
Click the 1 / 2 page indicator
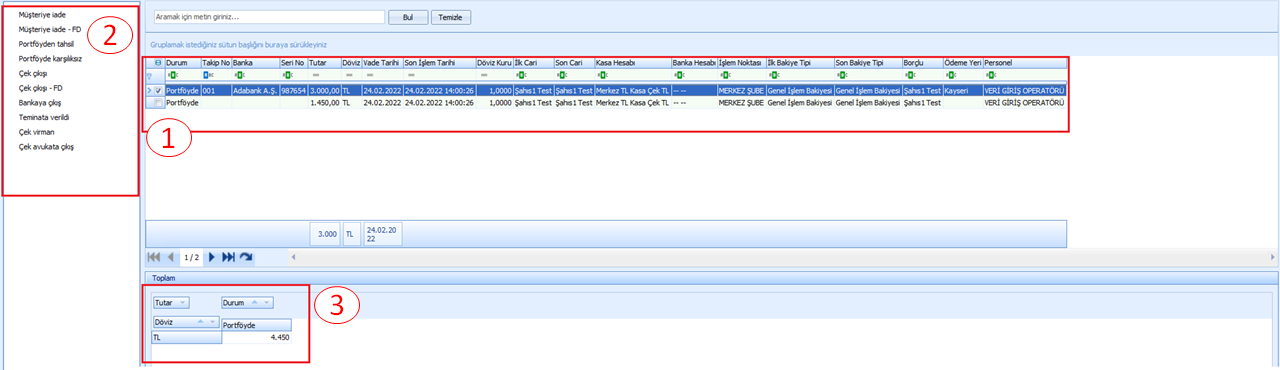pos(191,257)
